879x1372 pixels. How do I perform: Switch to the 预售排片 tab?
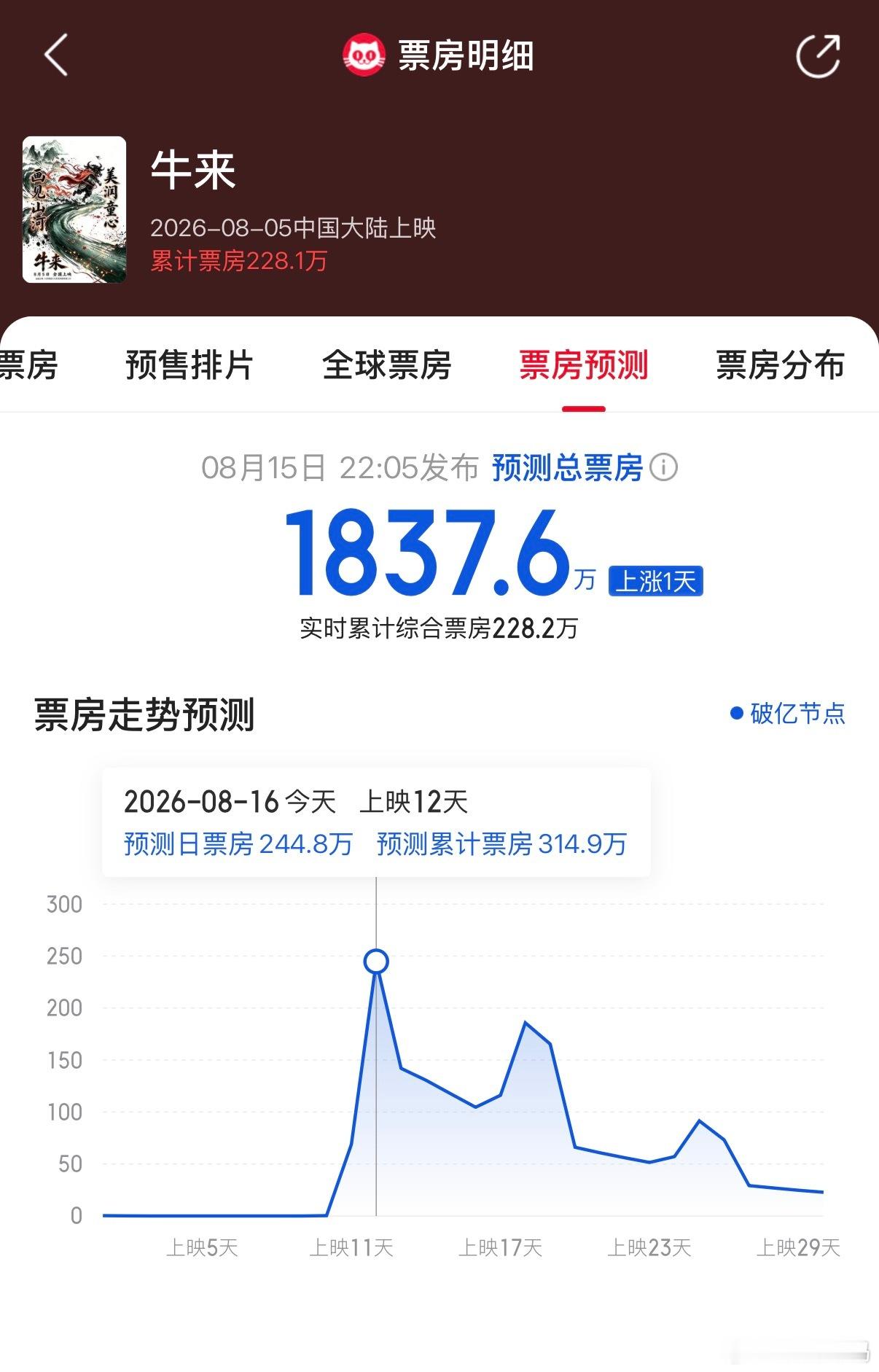(x=190, y=365)
